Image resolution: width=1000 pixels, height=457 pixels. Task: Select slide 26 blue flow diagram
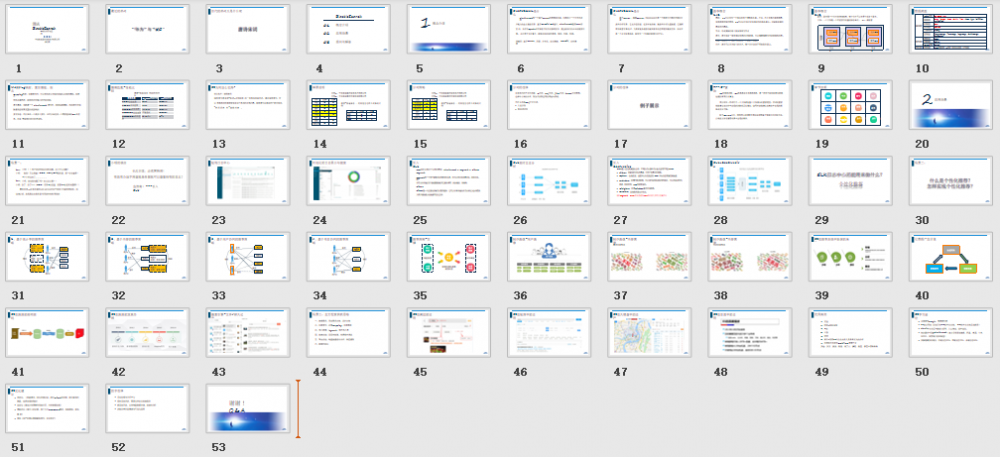coord(549,181)
